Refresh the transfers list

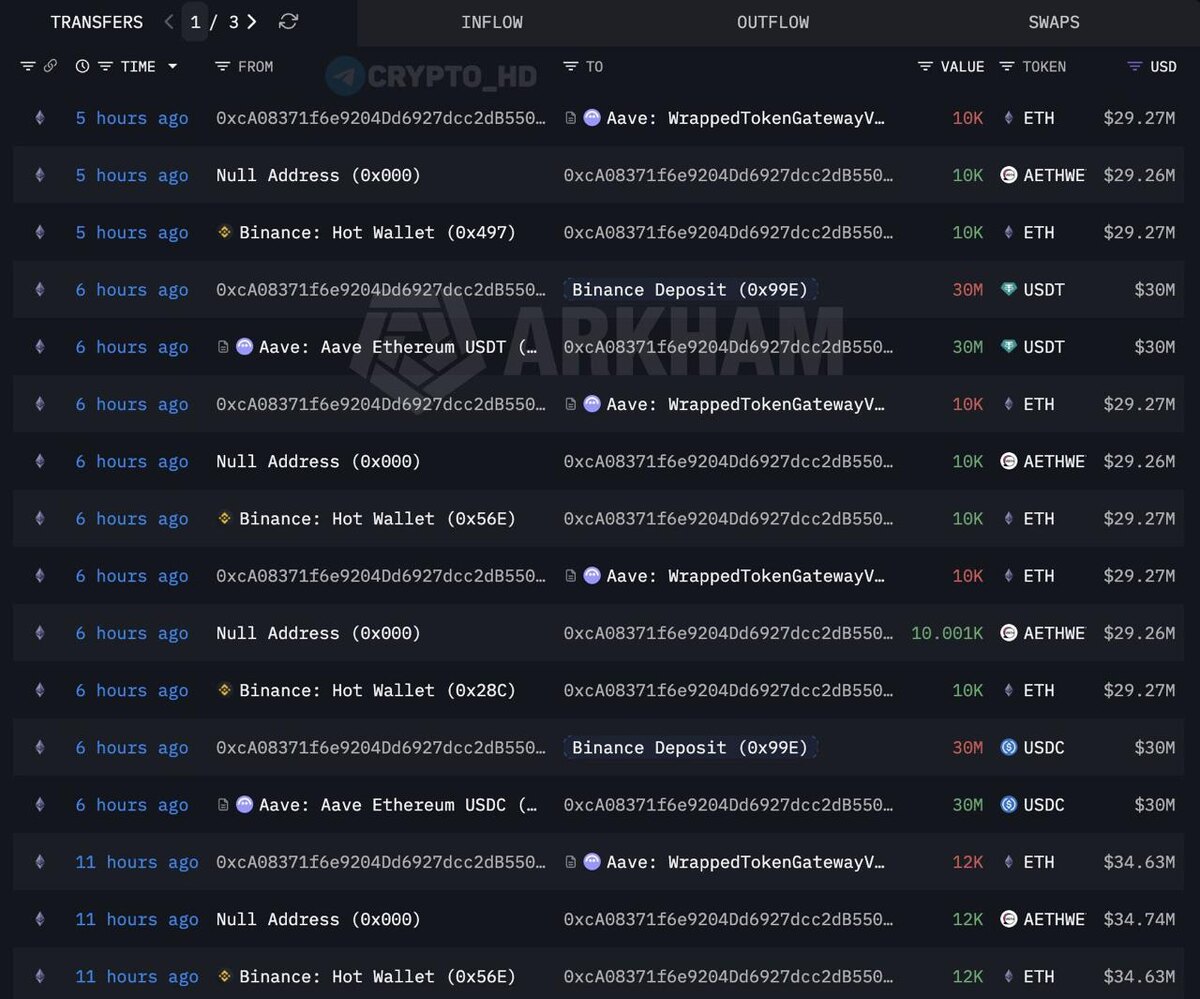288,22
